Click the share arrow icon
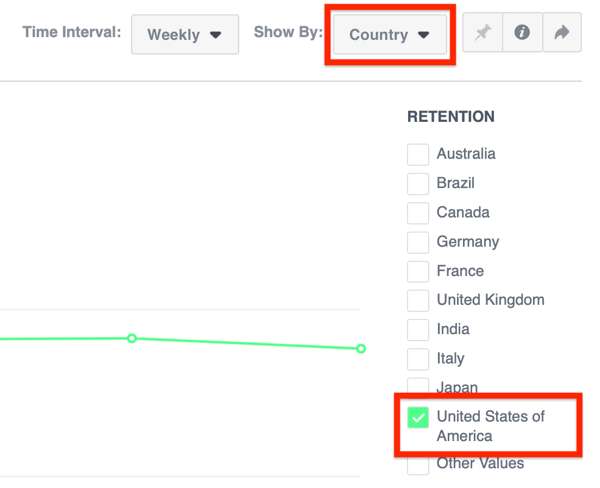Image resolution: width=600 pixels, height=488 pixels. pos(561,33)
